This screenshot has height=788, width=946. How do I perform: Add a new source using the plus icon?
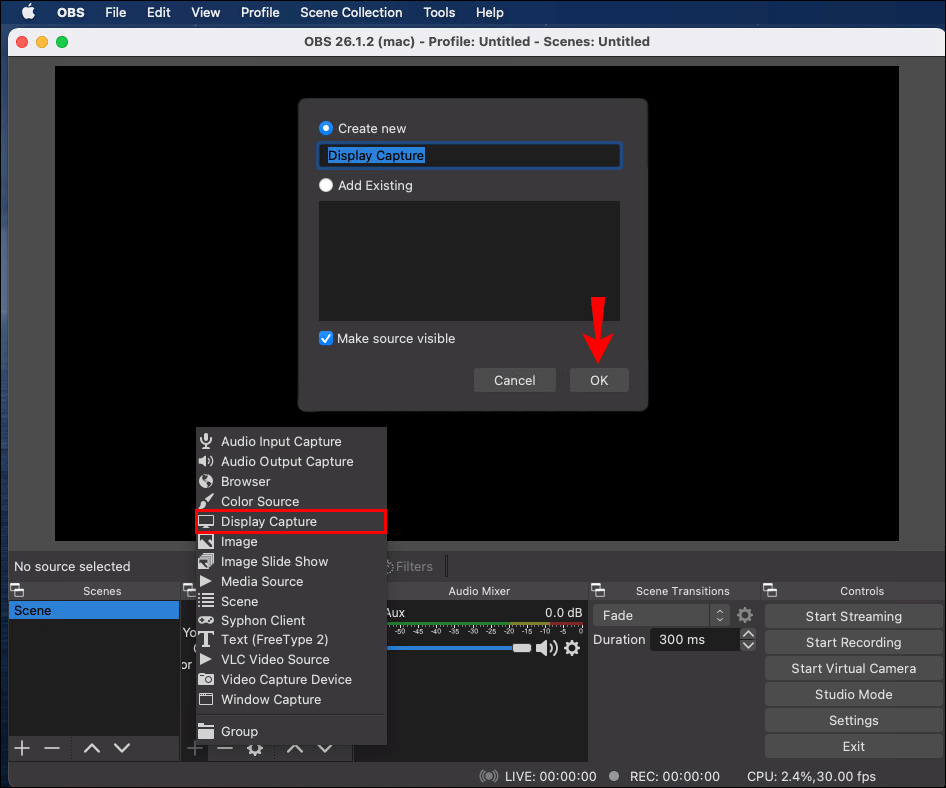(x=195, y=747)
